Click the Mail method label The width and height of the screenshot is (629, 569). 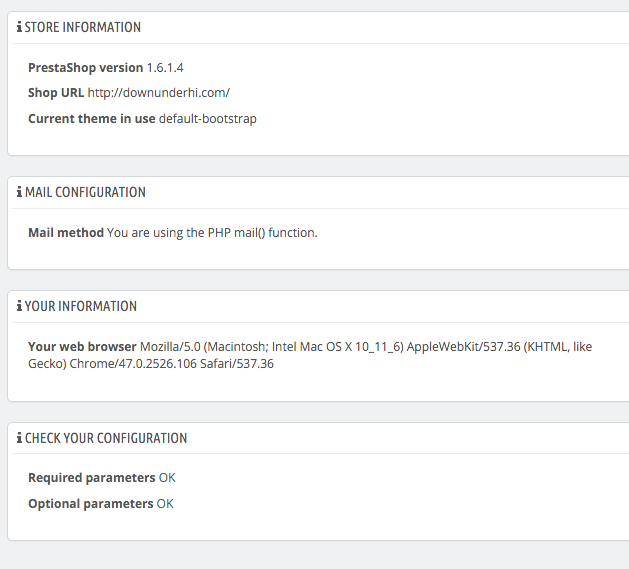point(66,233)
